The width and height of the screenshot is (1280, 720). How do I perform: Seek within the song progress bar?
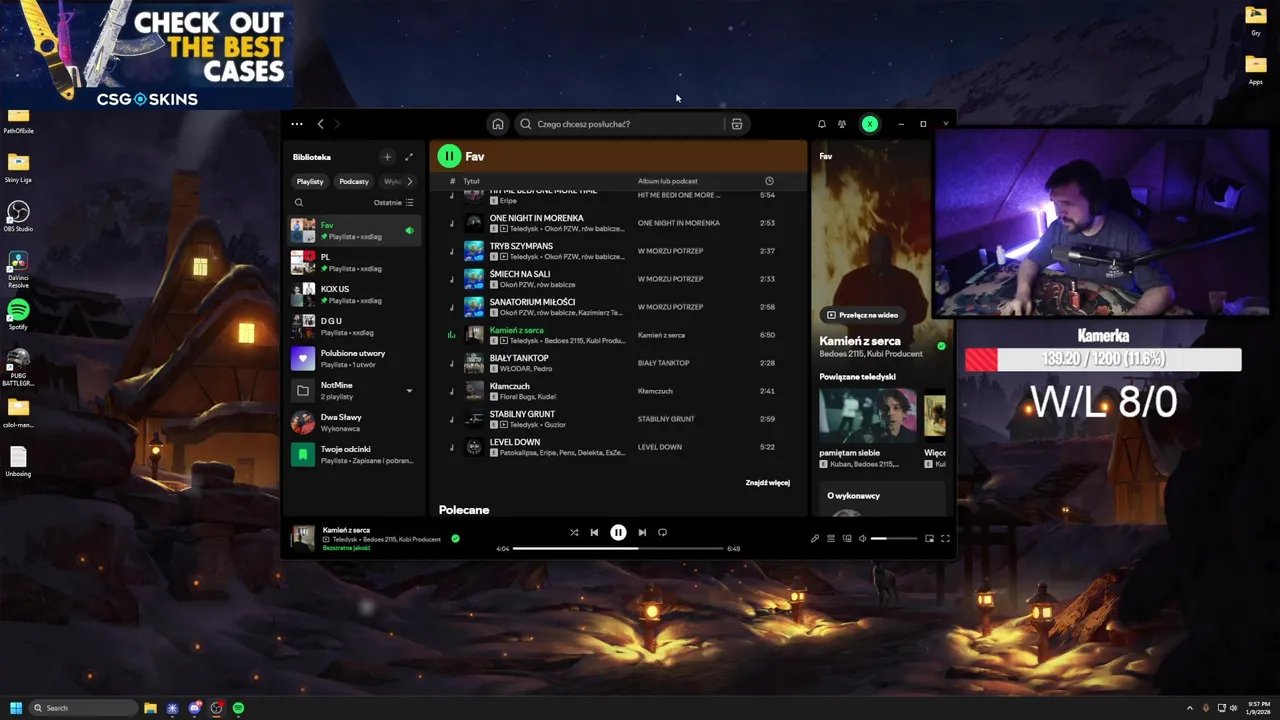point(618,548)
